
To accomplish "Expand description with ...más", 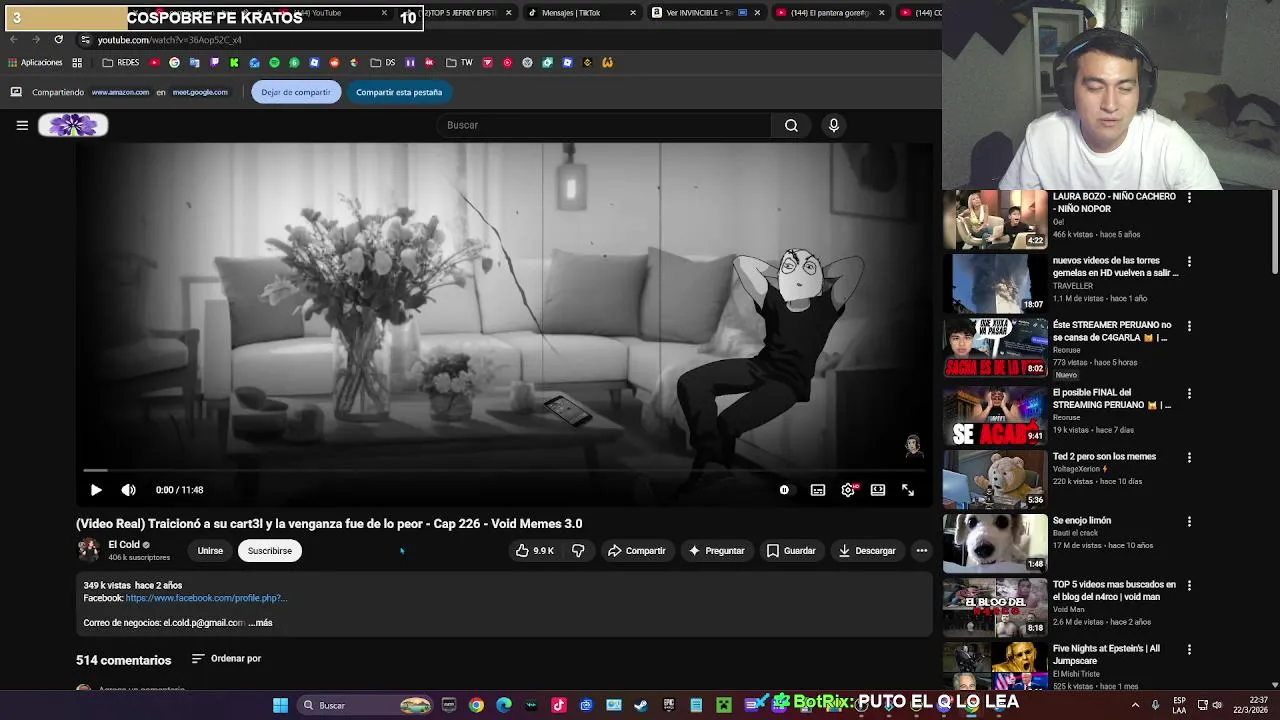I will click(260, 623).
